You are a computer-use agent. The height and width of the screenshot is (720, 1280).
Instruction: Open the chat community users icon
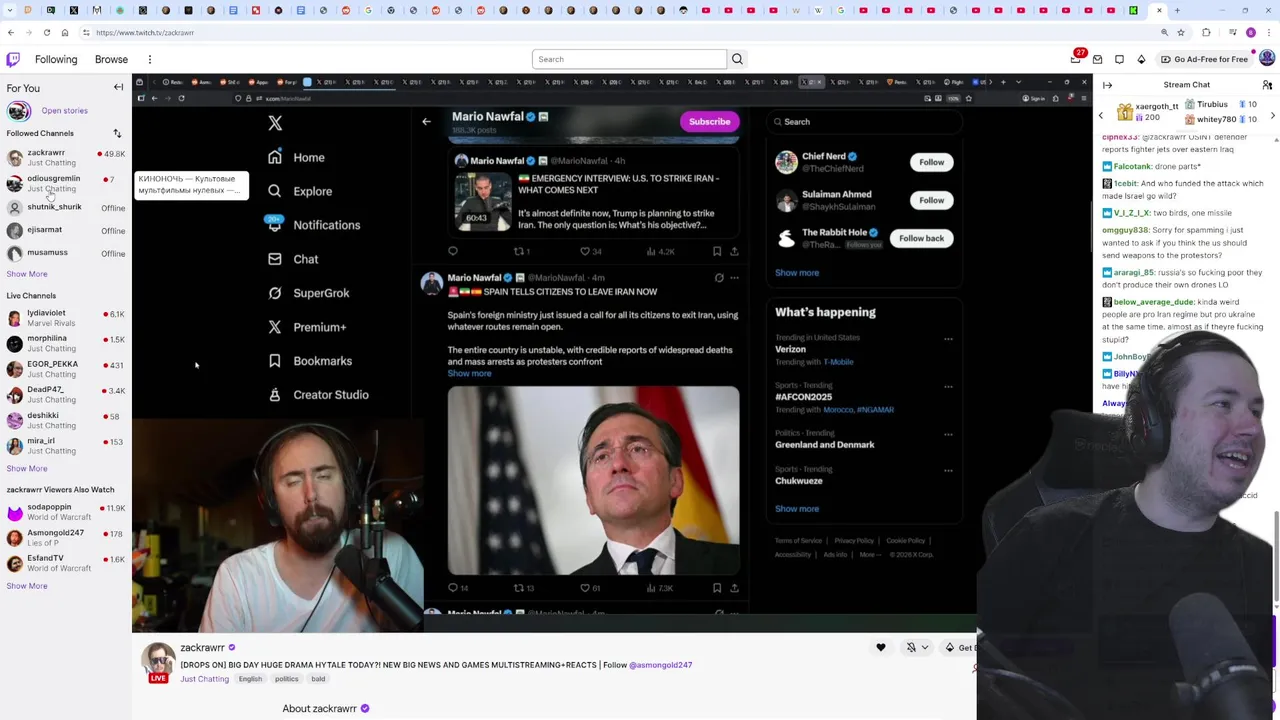coord(1267,85)
